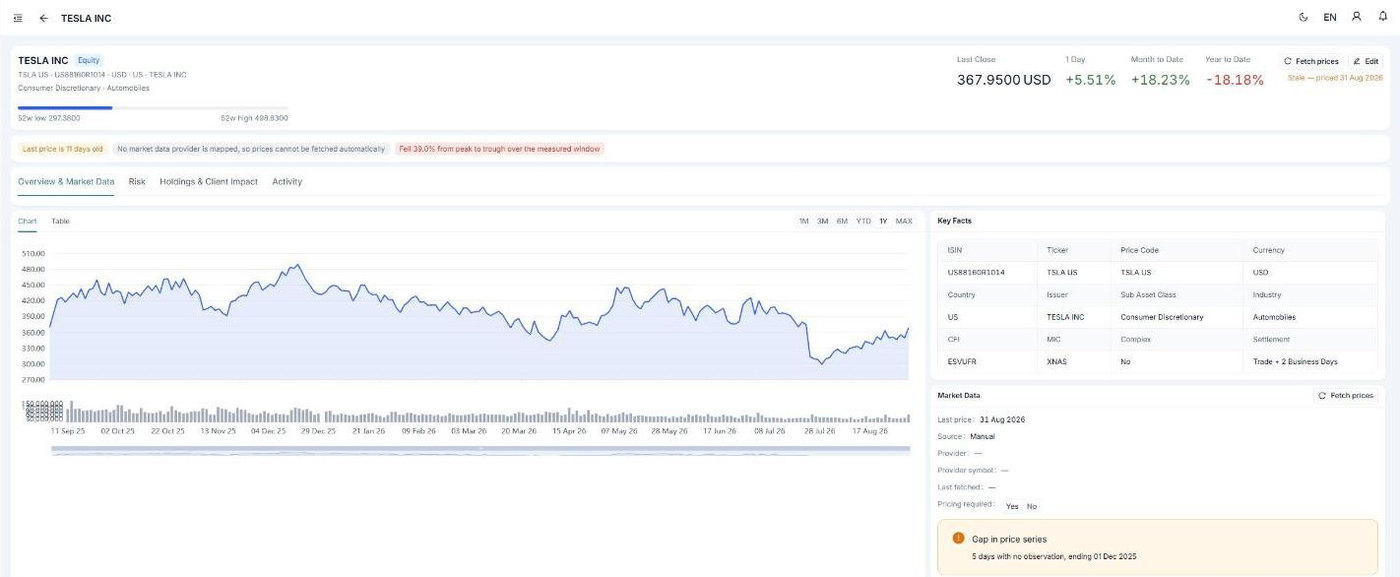Screen dimensions: 1400x577
Task: Switch to the Activity tab
Action: pos(287,182)
